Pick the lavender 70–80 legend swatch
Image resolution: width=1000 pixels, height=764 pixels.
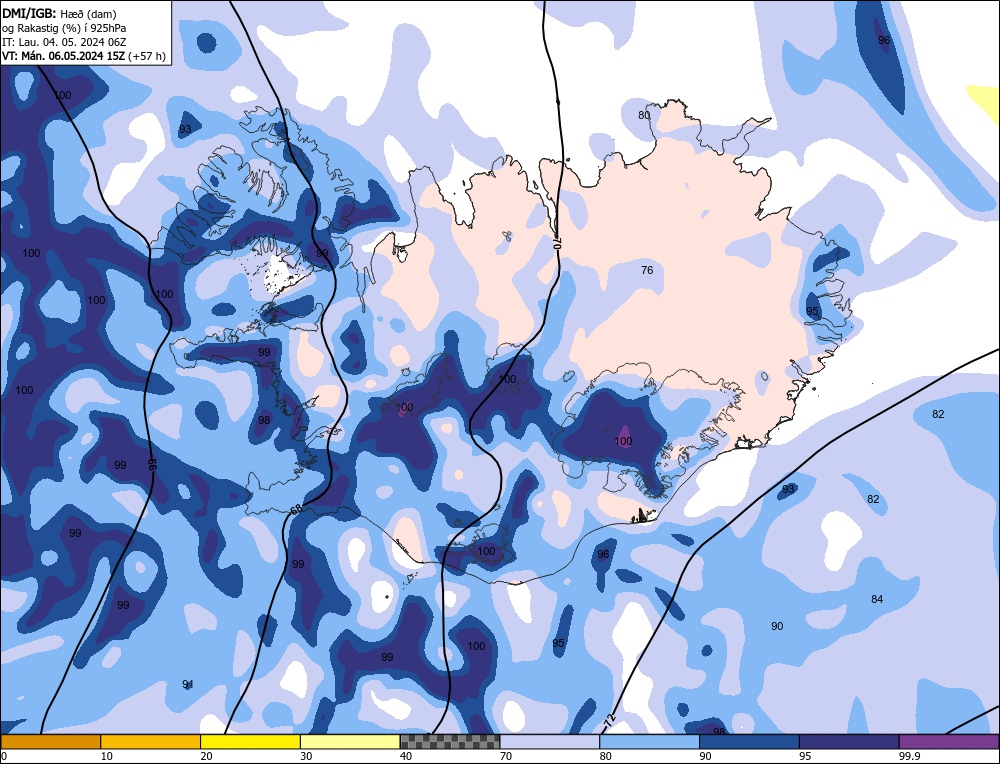[550, 742]
